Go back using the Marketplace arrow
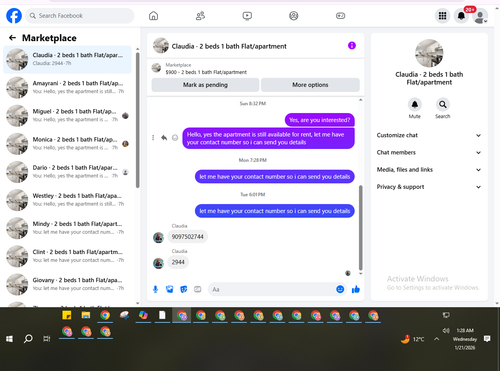The width and height of the screenshot is (500, 371). (12, 38)
